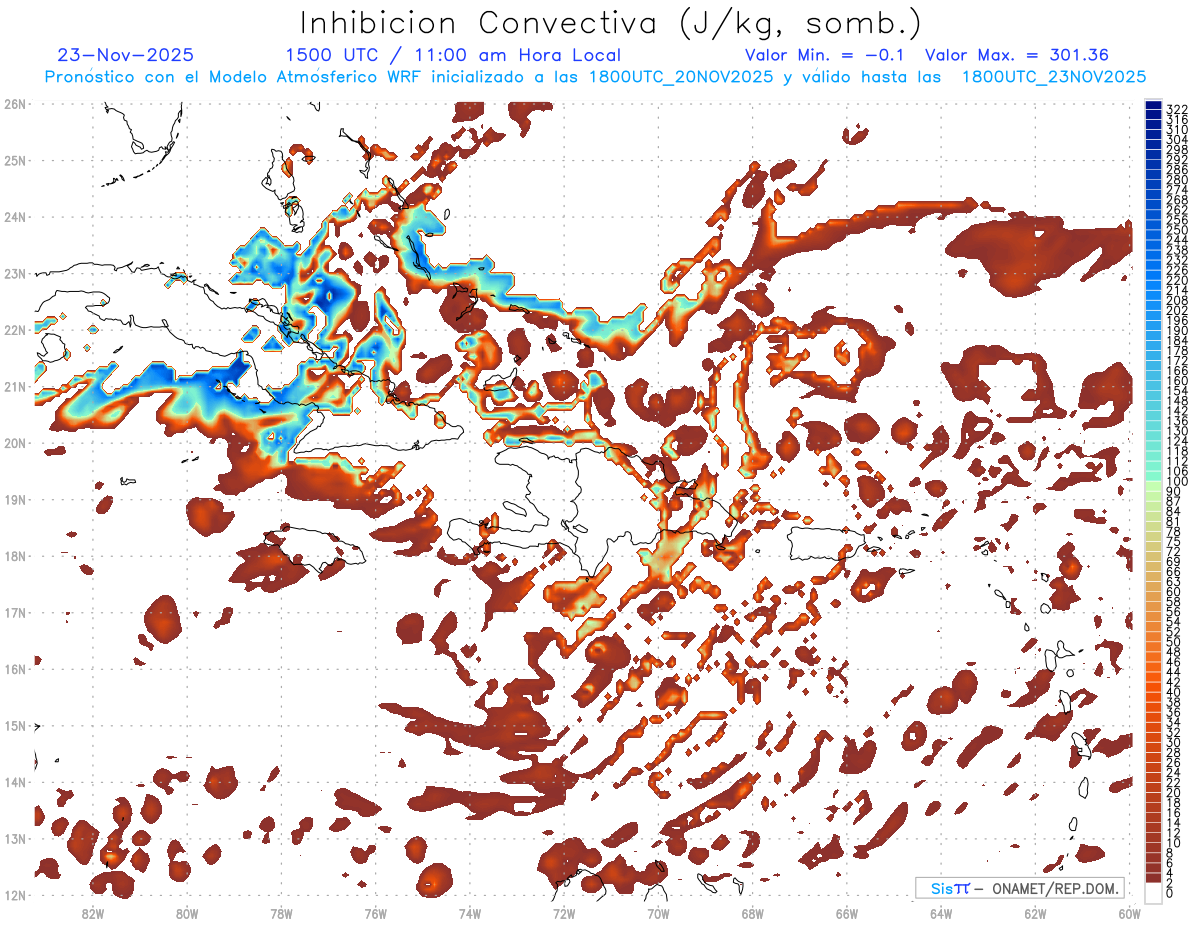Pick the blue swatch beside legend value 202
The height and width of the screenshot is (927, 1200).
(1153, 307)
